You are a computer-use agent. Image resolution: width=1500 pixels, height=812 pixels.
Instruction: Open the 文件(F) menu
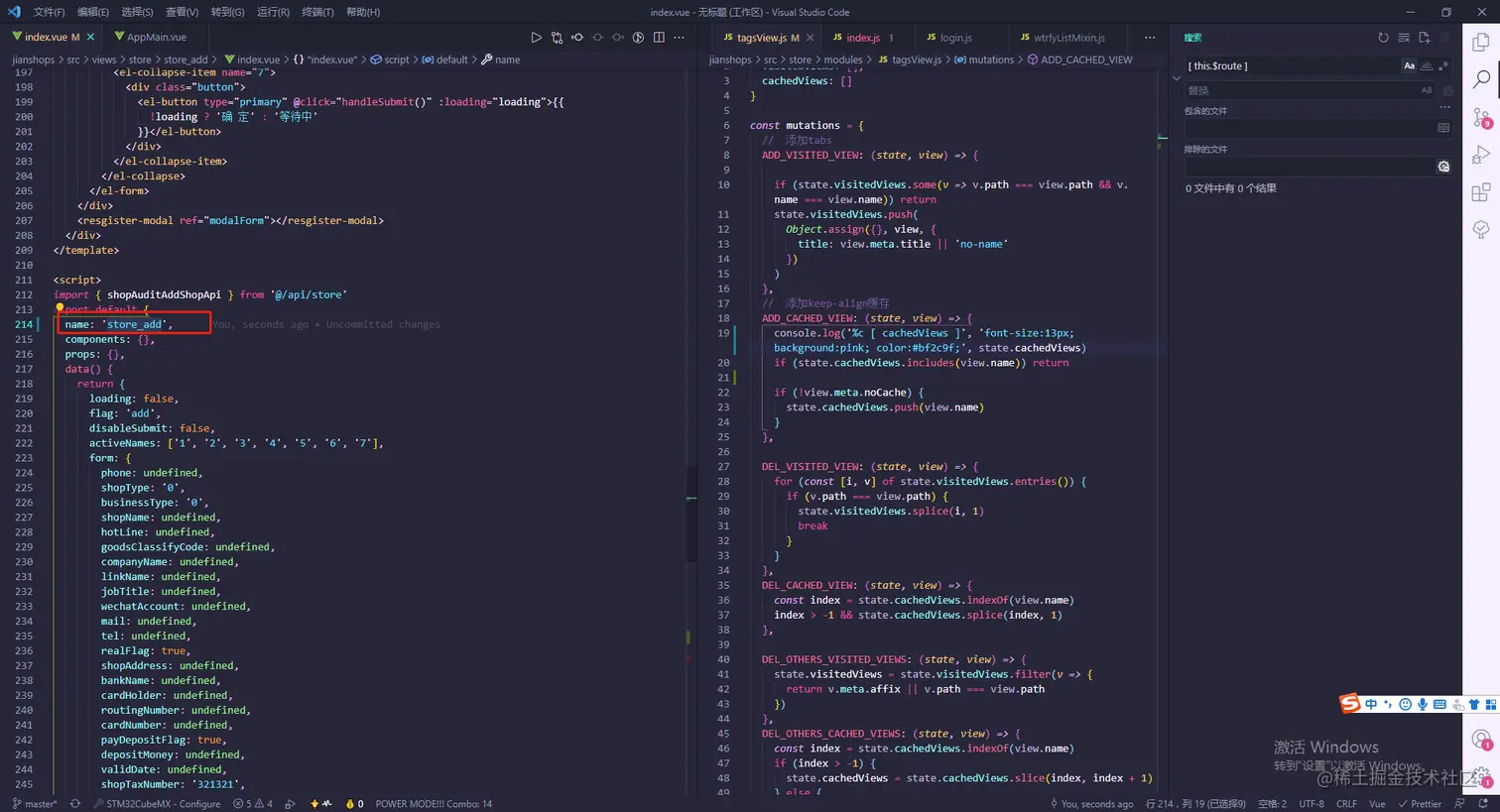(49, 12)
